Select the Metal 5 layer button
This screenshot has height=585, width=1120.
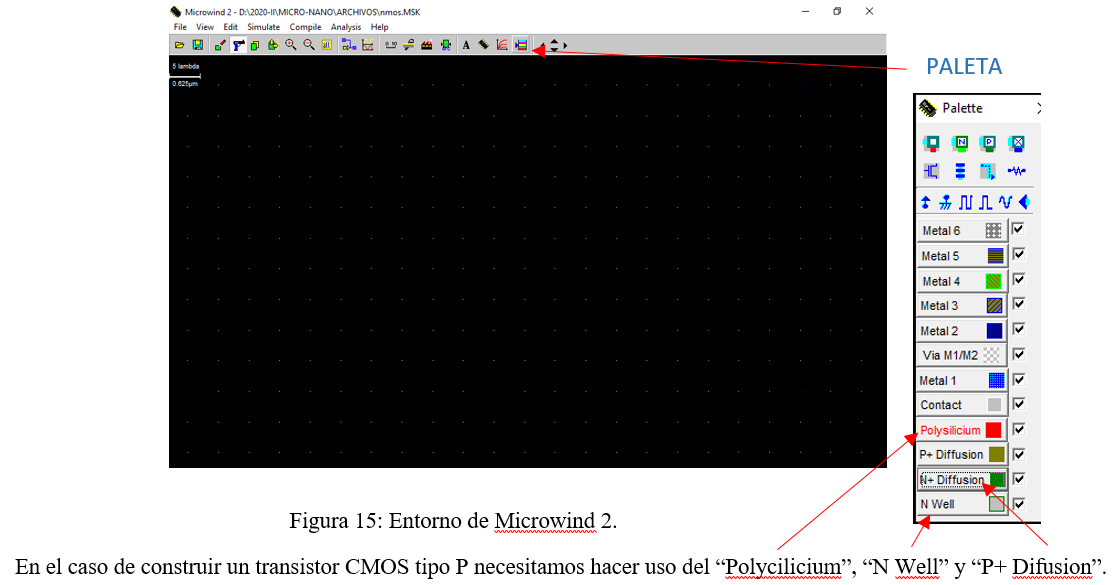(962, 256)
